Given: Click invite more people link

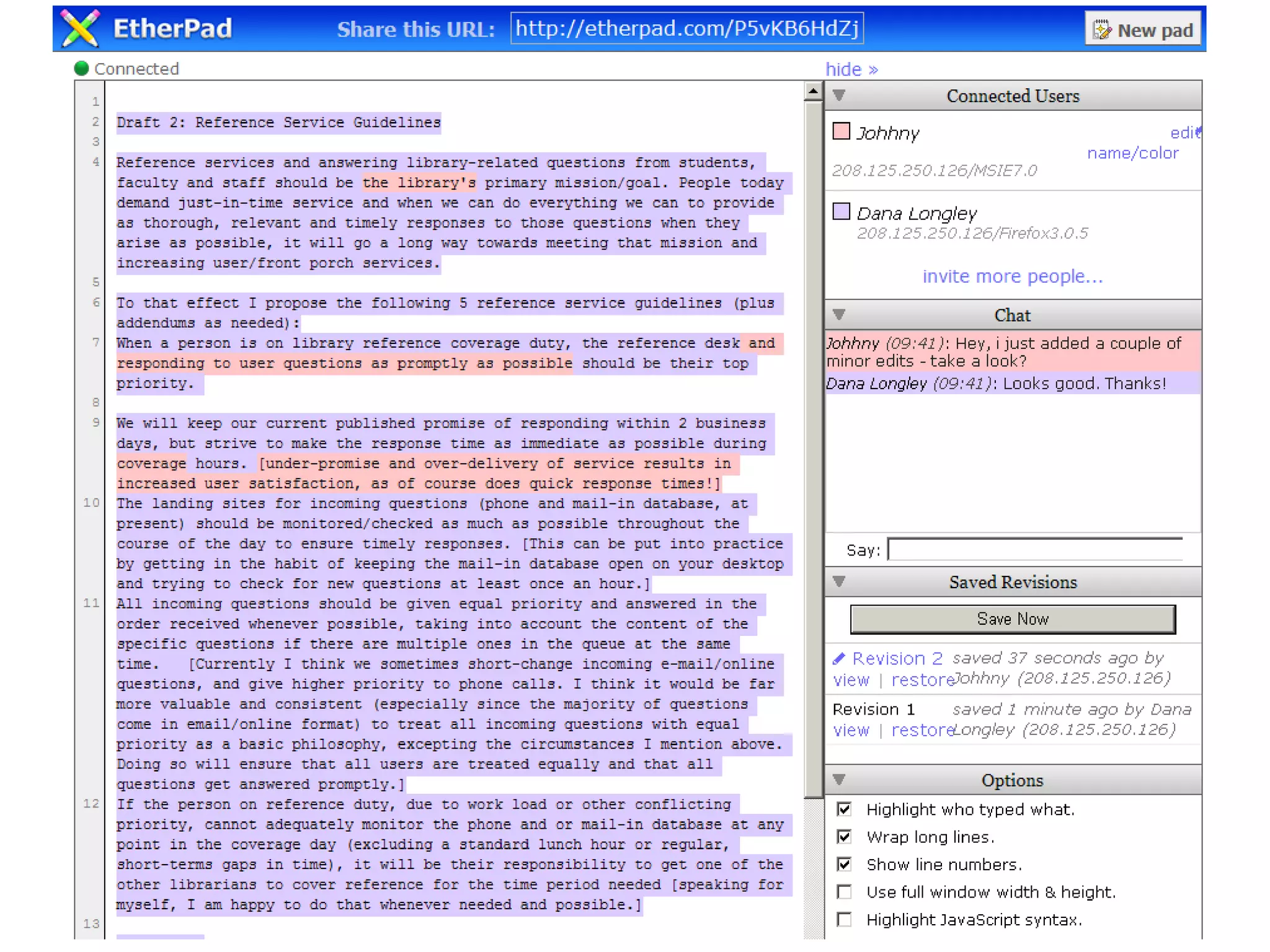Looking at the screenshot, I should click(1012, 276).
